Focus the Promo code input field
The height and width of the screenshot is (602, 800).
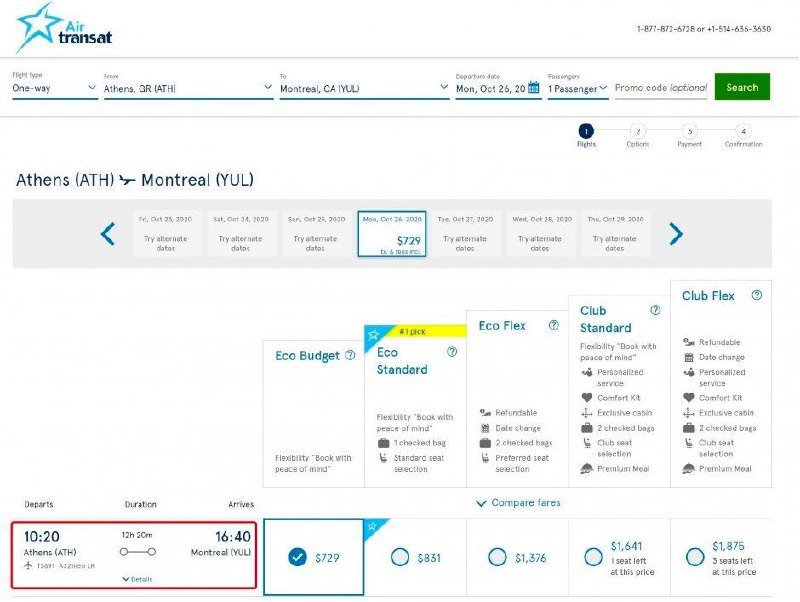coord(661,88)
